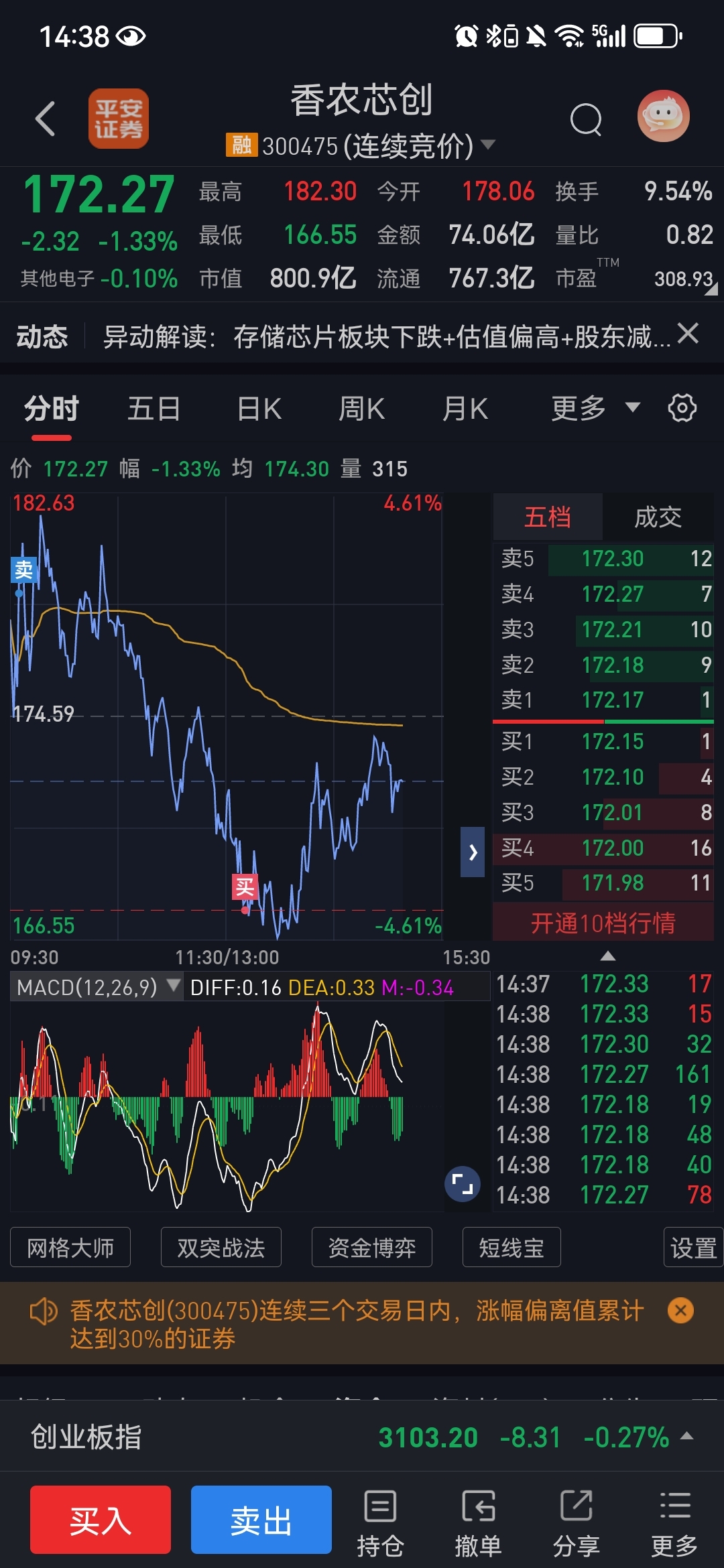Tap the 14:37 trade row 172.33

click(x=603, y=984)
